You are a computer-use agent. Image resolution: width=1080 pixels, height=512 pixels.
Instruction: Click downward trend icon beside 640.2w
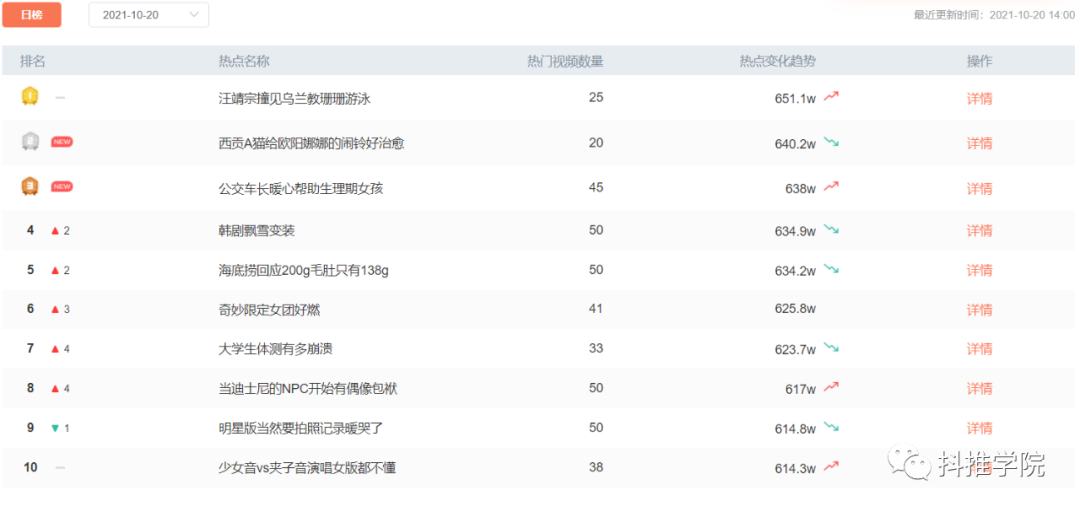[831, 143]
